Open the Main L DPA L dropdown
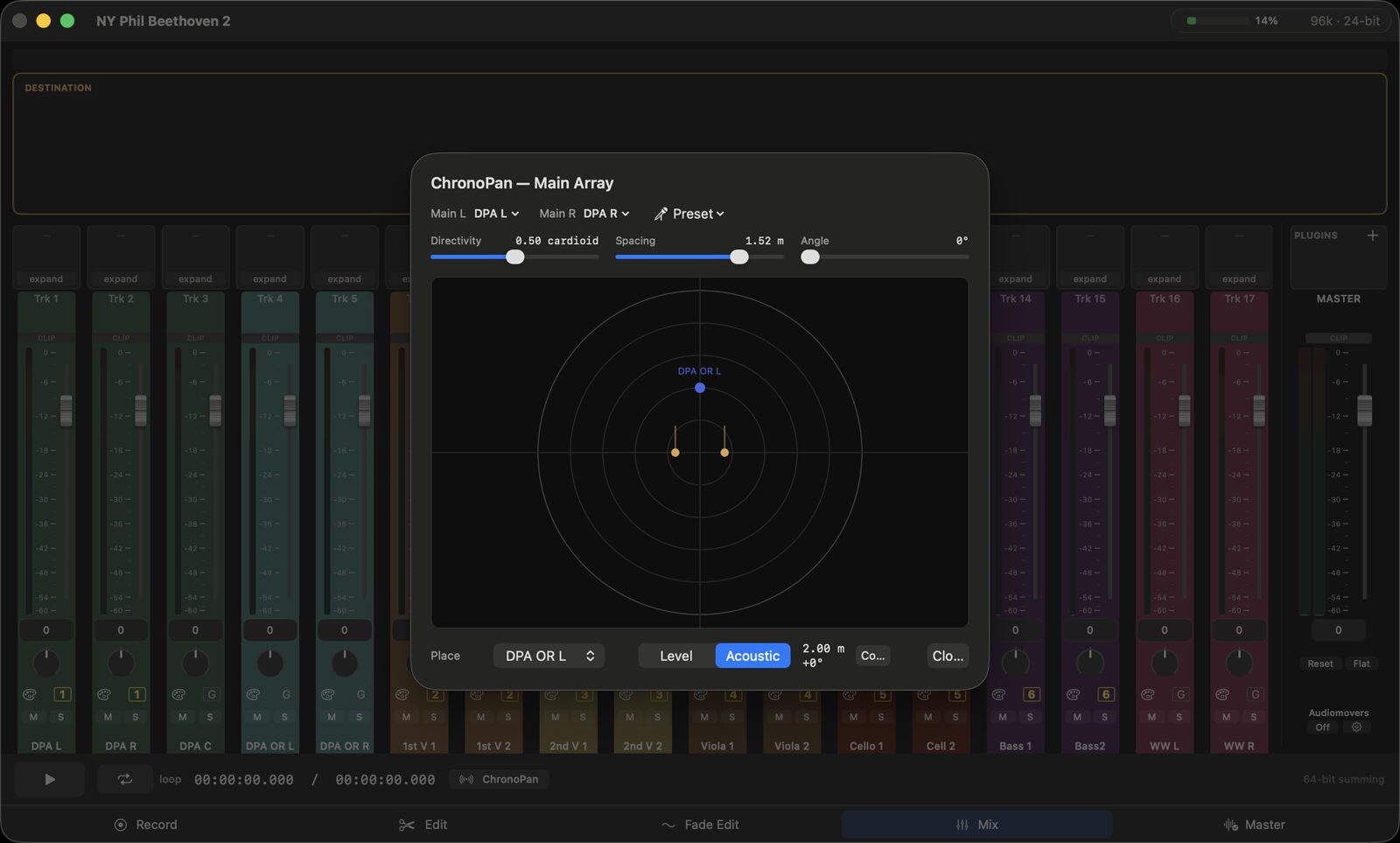 496,214
